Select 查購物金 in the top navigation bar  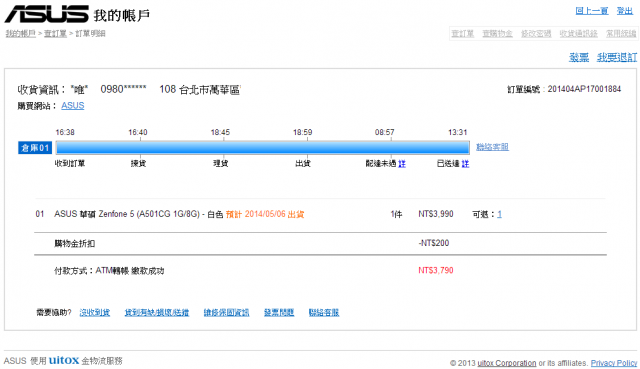[497, 33]
